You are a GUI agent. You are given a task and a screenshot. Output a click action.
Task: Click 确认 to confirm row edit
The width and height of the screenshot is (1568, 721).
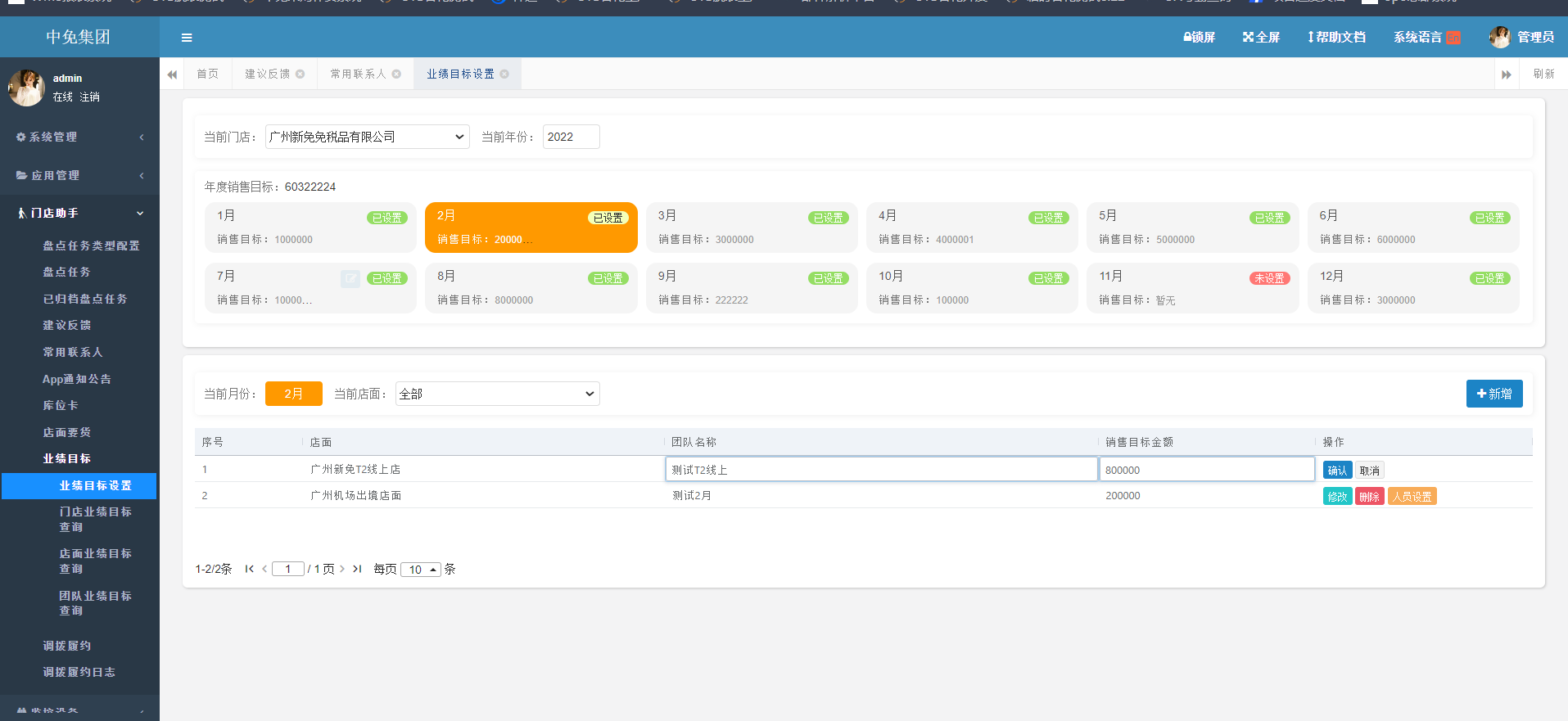(1336, 471)
